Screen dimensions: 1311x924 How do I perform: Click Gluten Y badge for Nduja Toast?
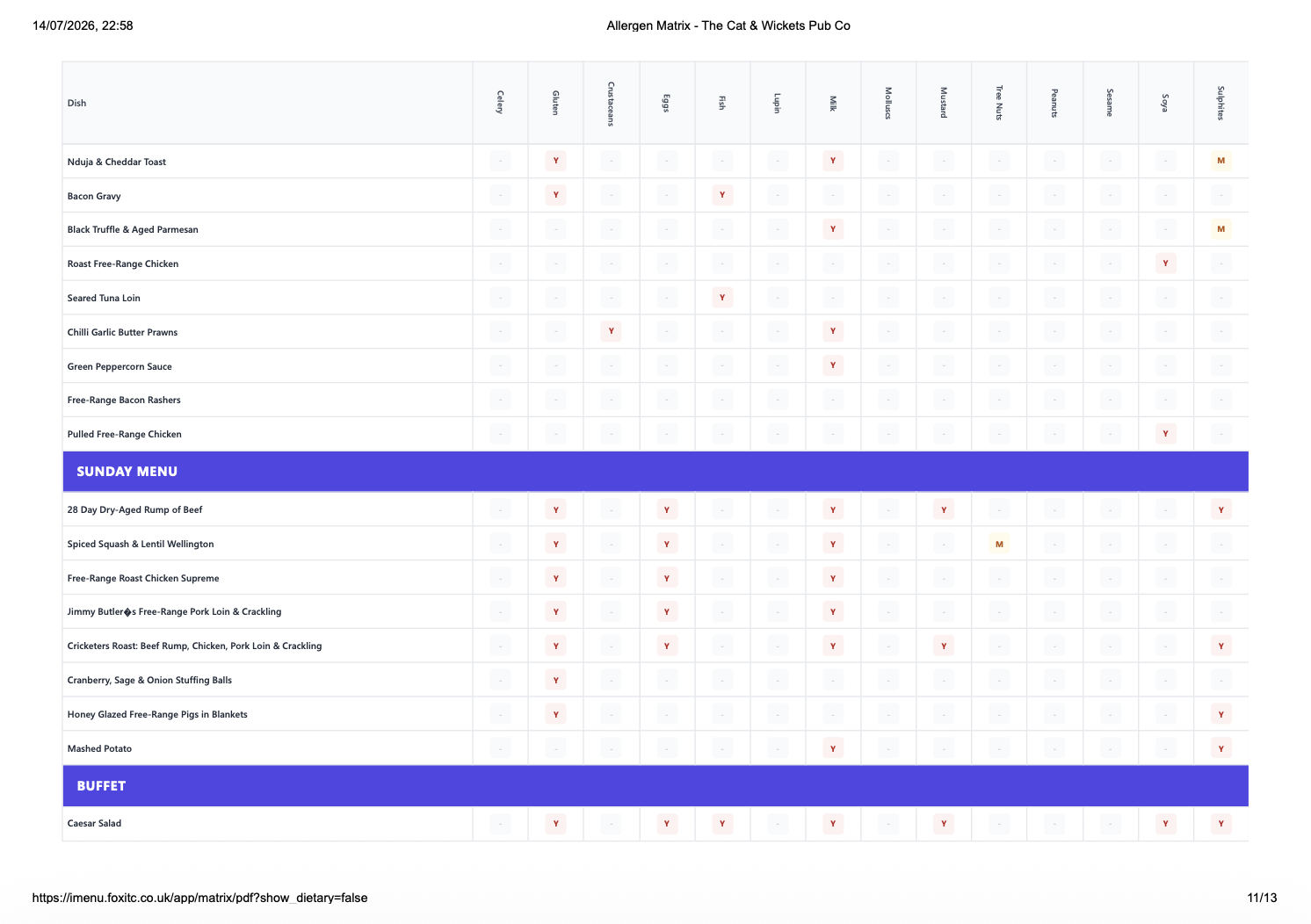tap(555, 161)
